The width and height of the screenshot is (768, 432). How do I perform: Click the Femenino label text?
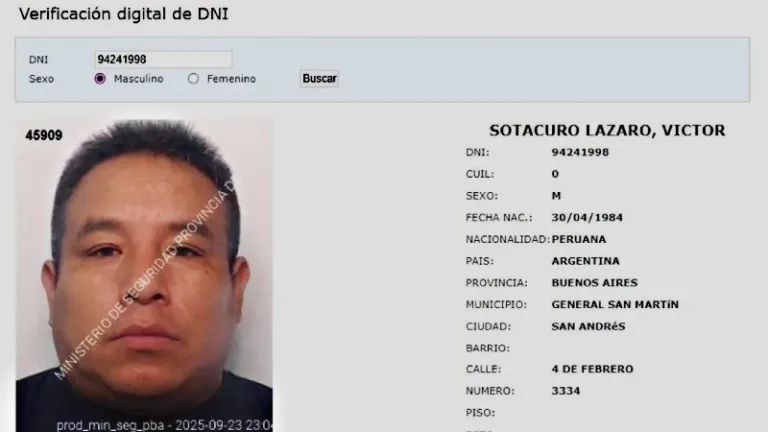231,79
